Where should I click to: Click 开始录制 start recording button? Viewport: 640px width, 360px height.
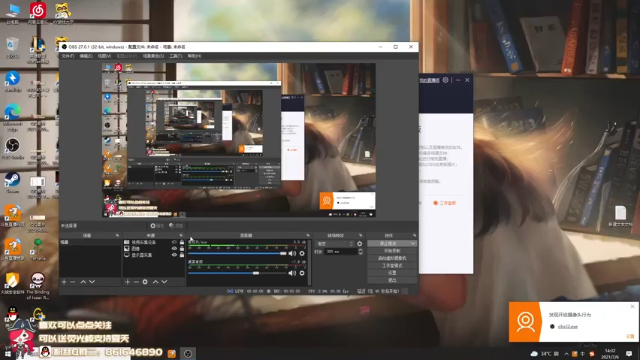tap(392, 251)
